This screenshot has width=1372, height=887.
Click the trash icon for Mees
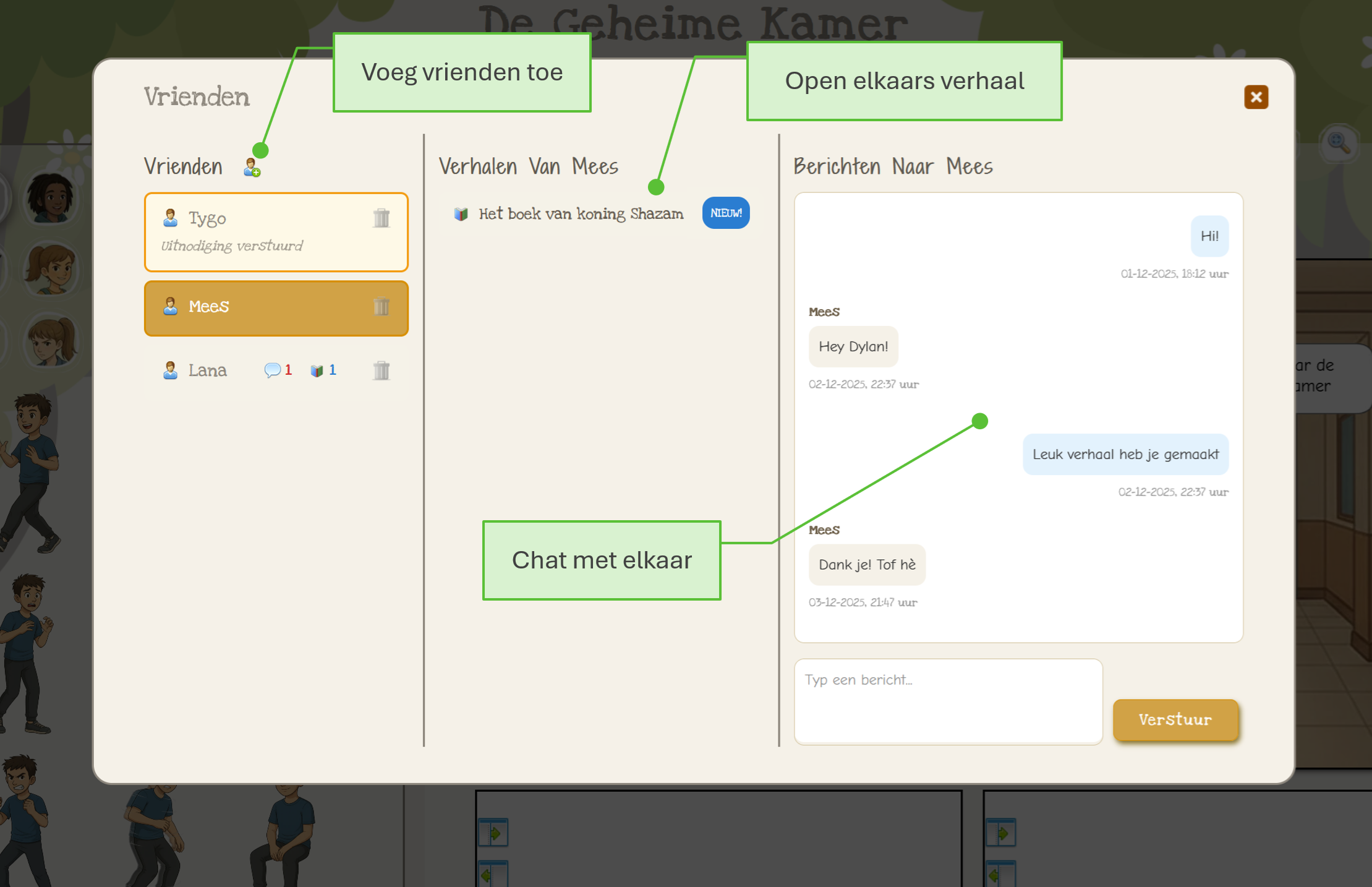point(381,306)
